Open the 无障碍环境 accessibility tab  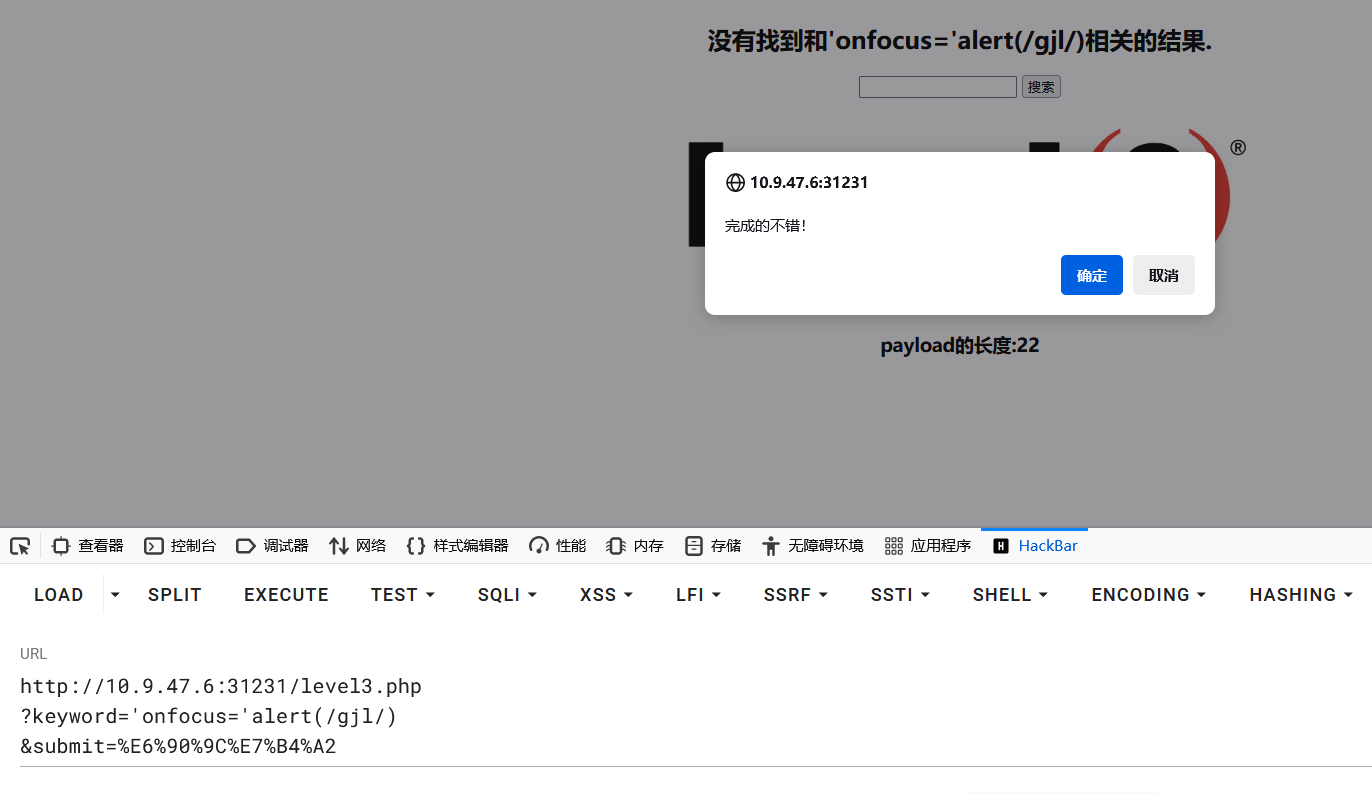(812, 546)
